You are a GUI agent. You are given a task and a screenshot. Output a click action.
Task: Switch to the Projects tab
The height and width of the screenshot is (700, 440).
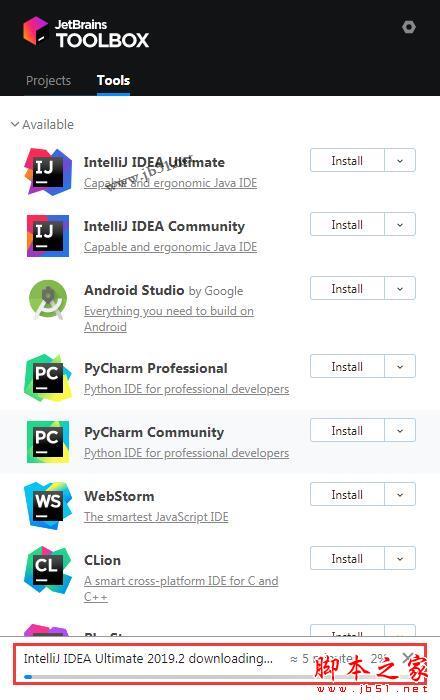(48, 81)
